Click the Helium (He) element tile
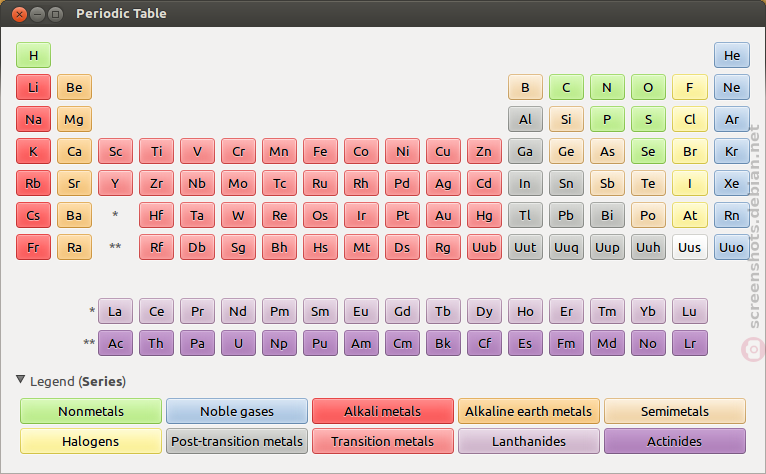 731,55
